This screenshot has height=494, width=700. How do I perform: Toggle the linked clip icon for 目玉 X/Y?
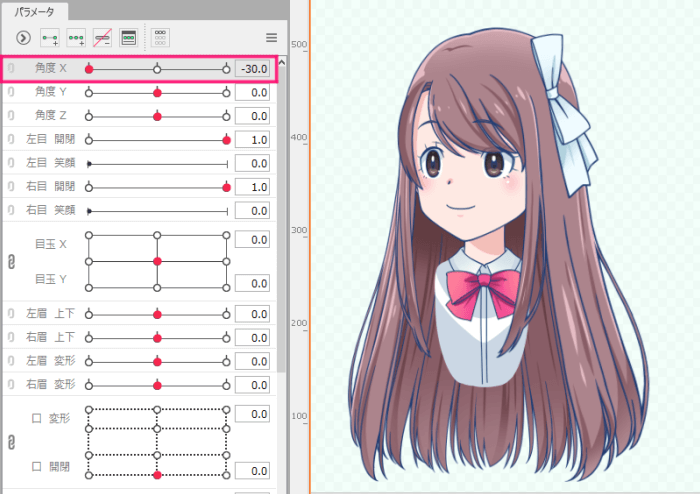[12, 262]
